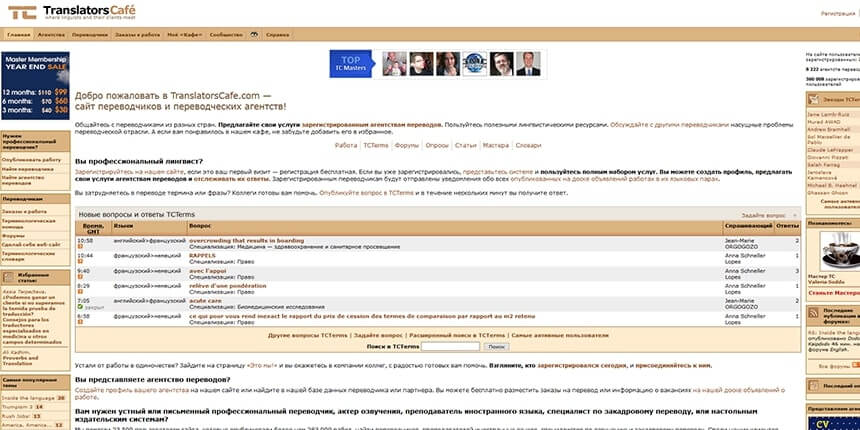Open the Справка menu
860x430 pixels.
click(278, 35)
